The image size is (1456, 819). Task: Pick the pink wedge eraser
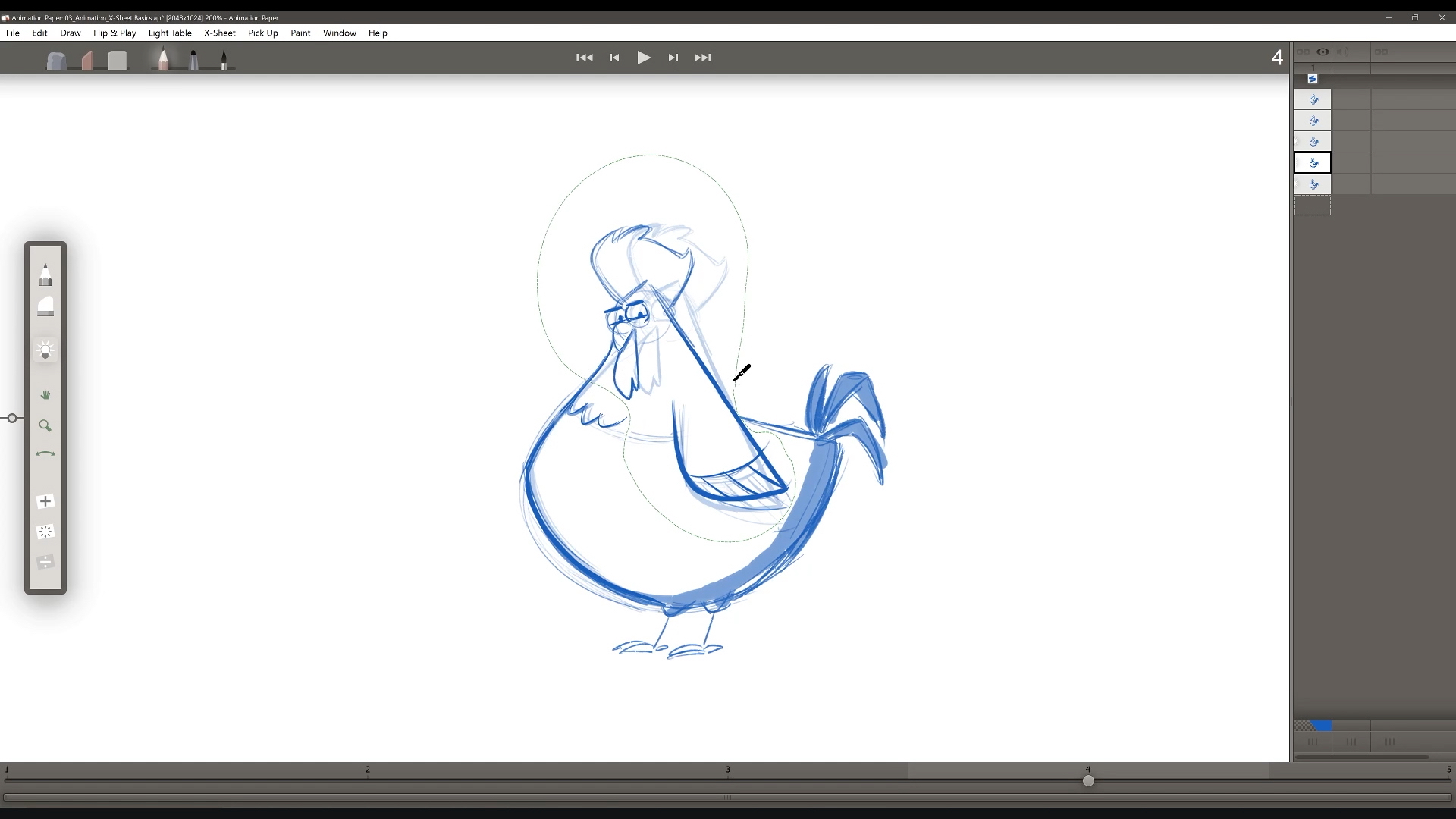click(x=87, y=60)
